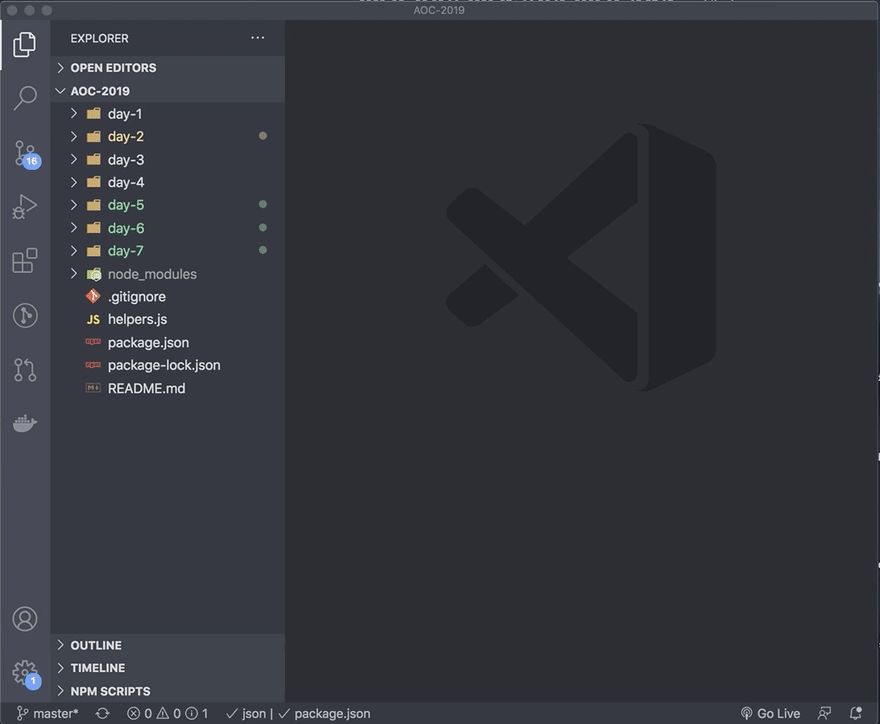Screen dimensions: 880x724
Task: Click the untracked dot on day-7
Action: 263,250
